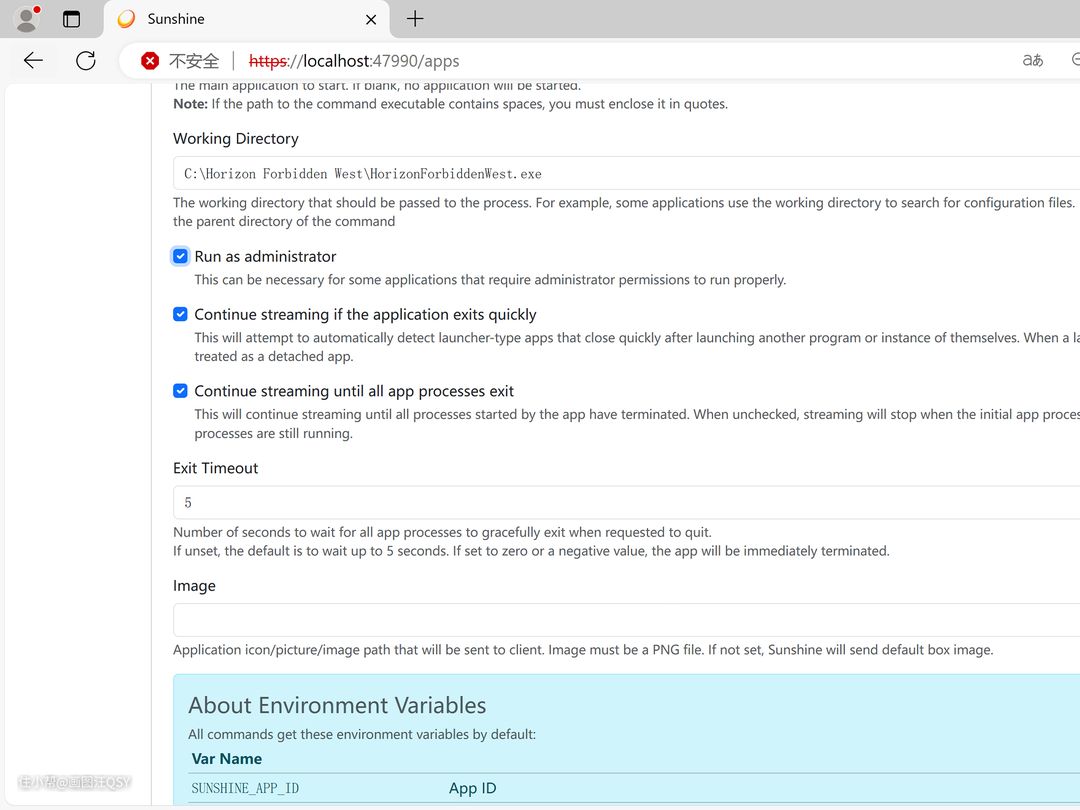Screen dimensions: 1080x810
Task: Click the empty Image path field
Action: pos(626,620)
